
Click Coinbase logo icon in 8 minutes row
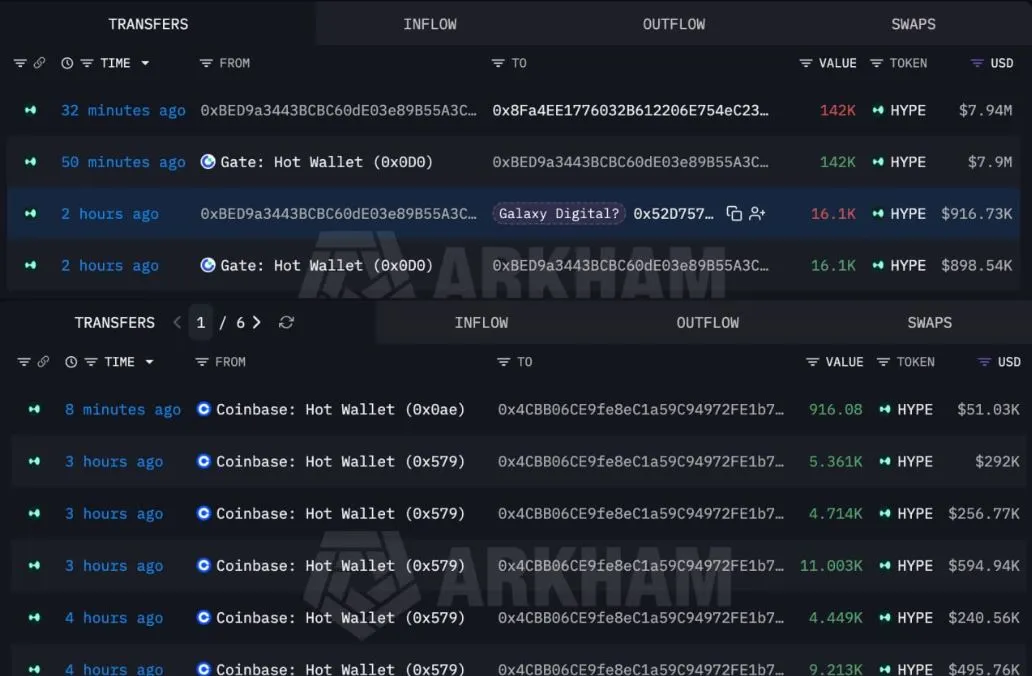coord(204,409)
